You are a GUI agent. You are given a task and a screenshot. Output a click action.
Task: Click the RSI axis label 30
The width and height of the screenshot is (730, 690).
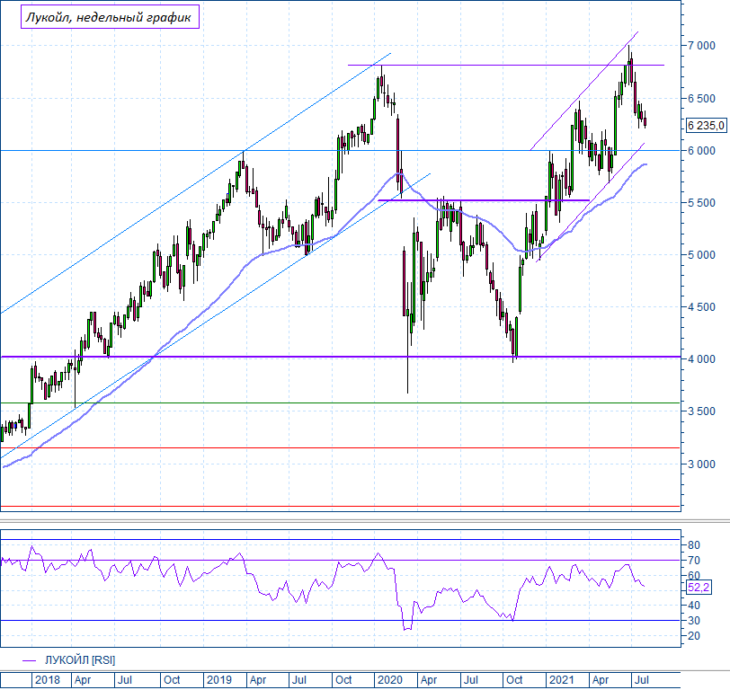[694, 621]
